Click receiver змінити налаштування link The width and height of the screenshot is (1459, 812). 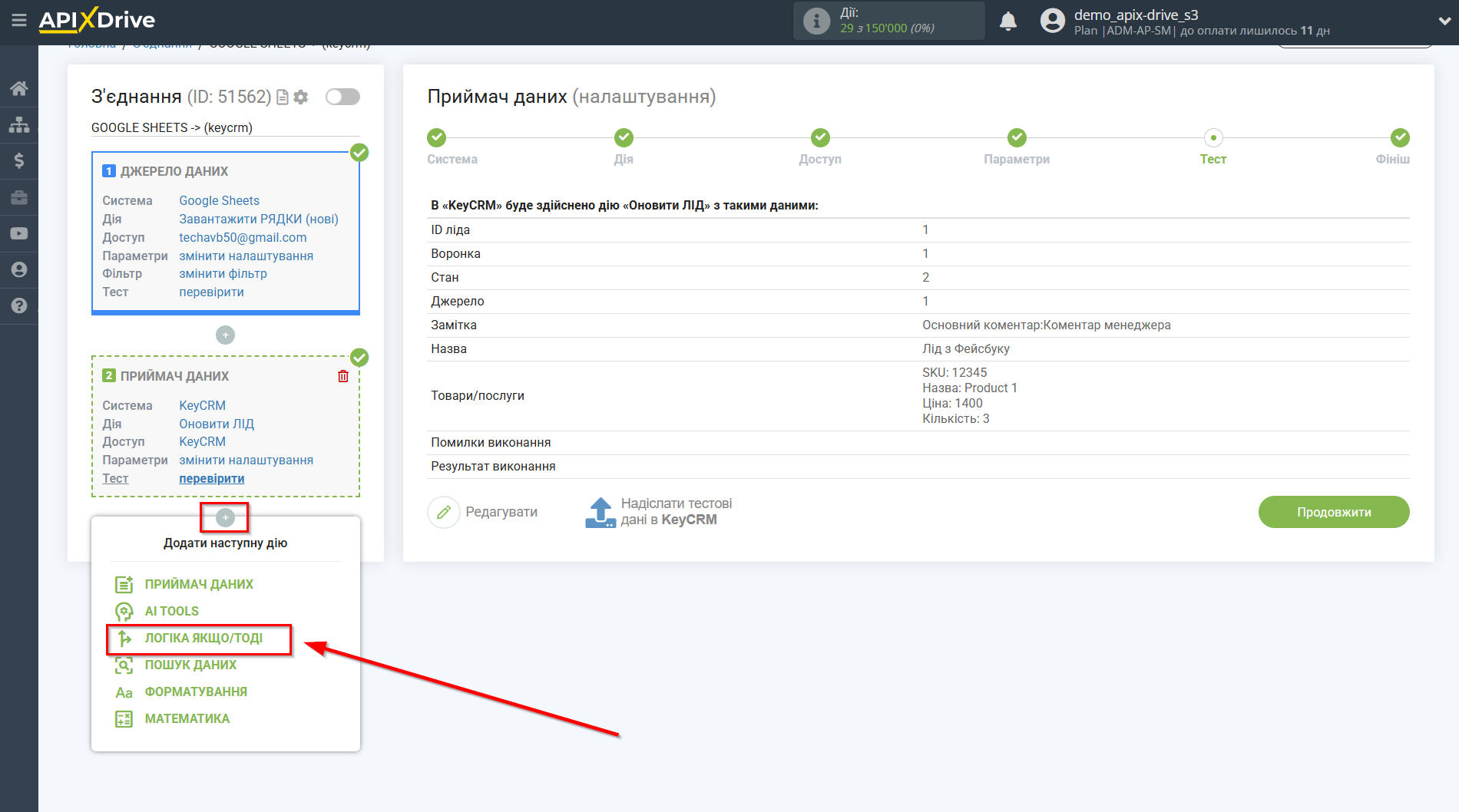(246, 460)
